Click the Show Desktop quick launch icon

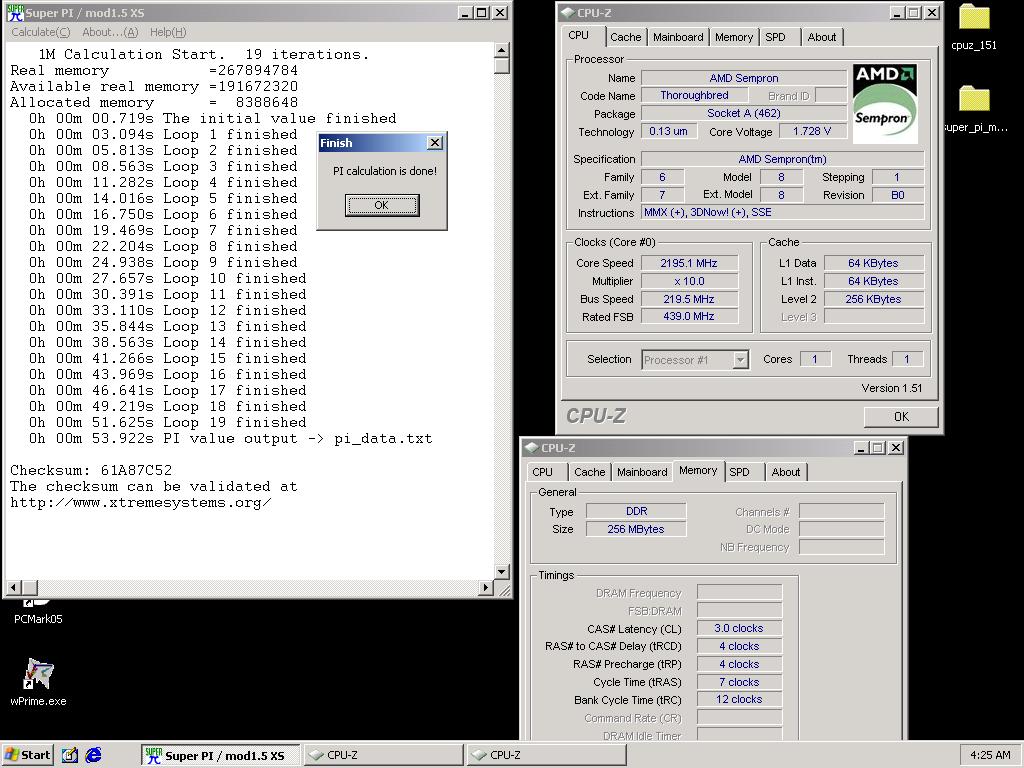[x=70, y=755]
